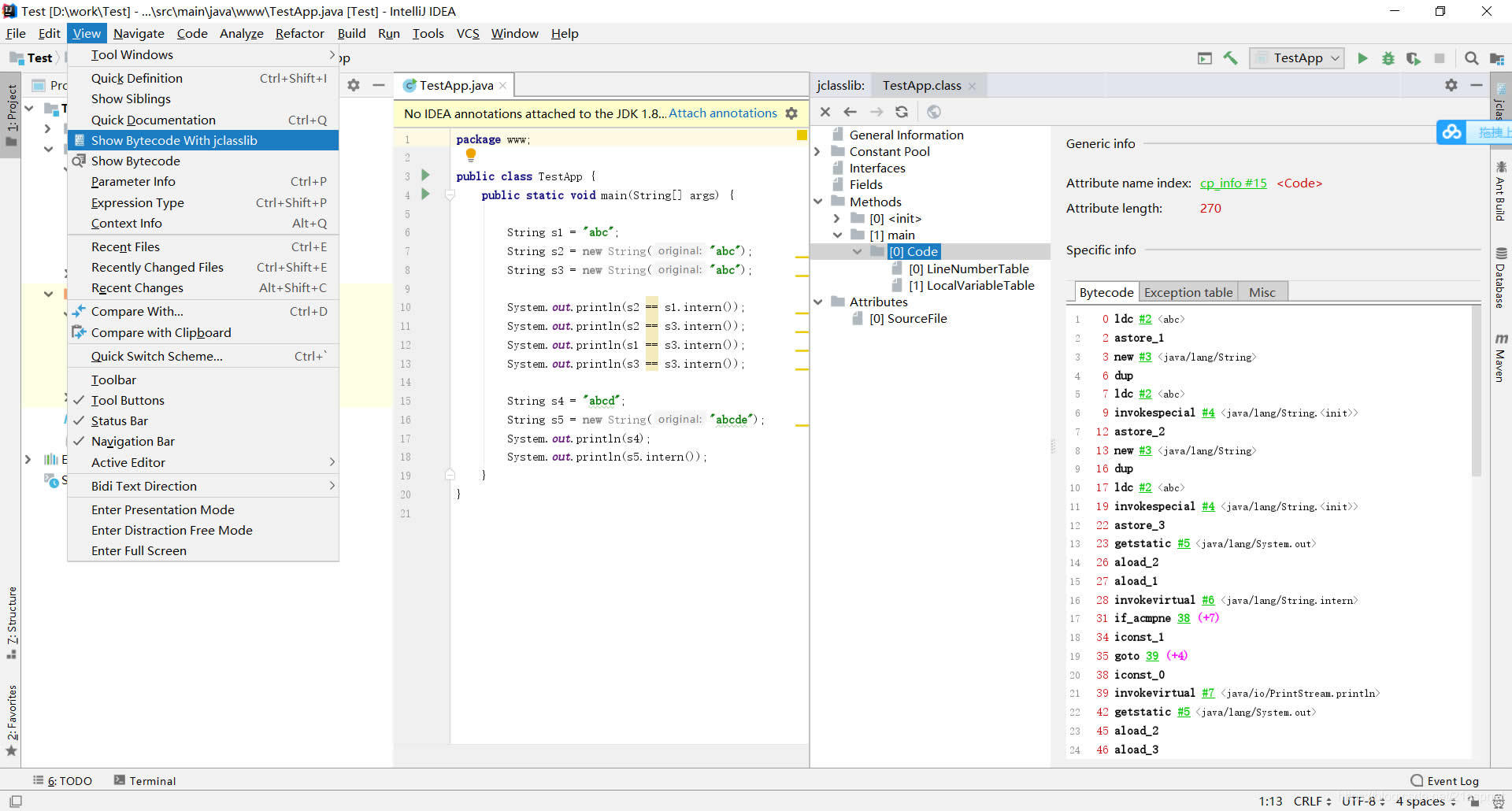Hide the jclasslib panel with minus icon
This screenshot has width=1512, height=811.
[1477, 85]
